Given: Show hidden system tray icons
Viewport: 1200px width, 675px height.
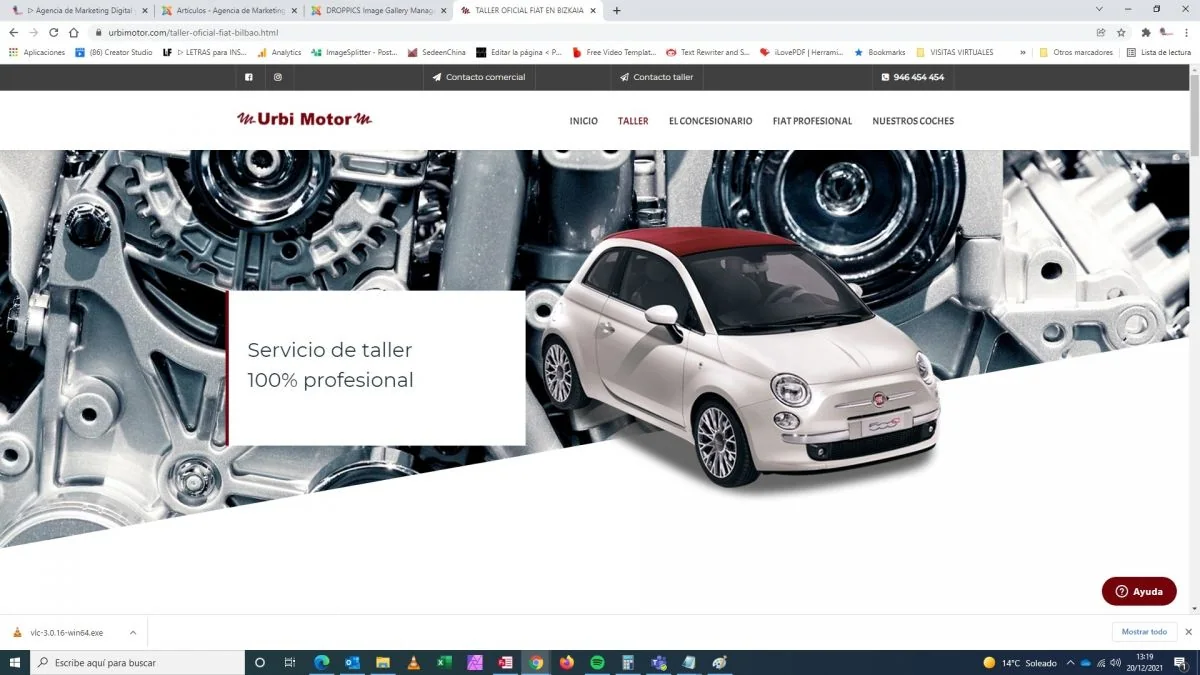Looking at the screenshot, I should tap(1070, 662).
